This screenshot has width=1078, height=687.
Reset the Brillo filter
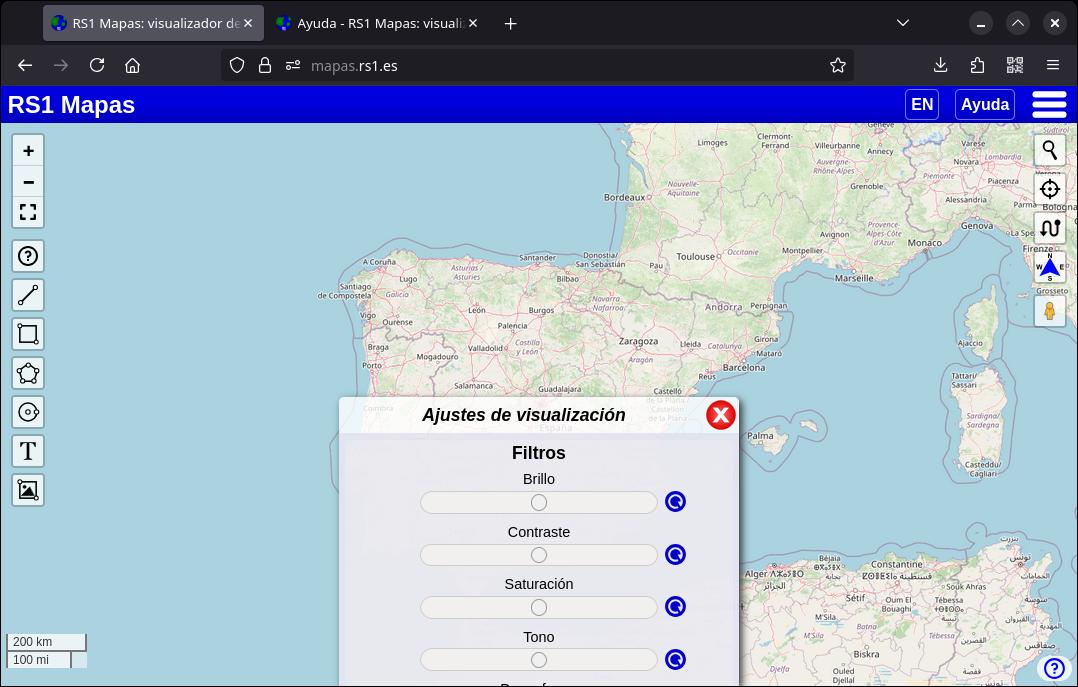coord(675,502)
